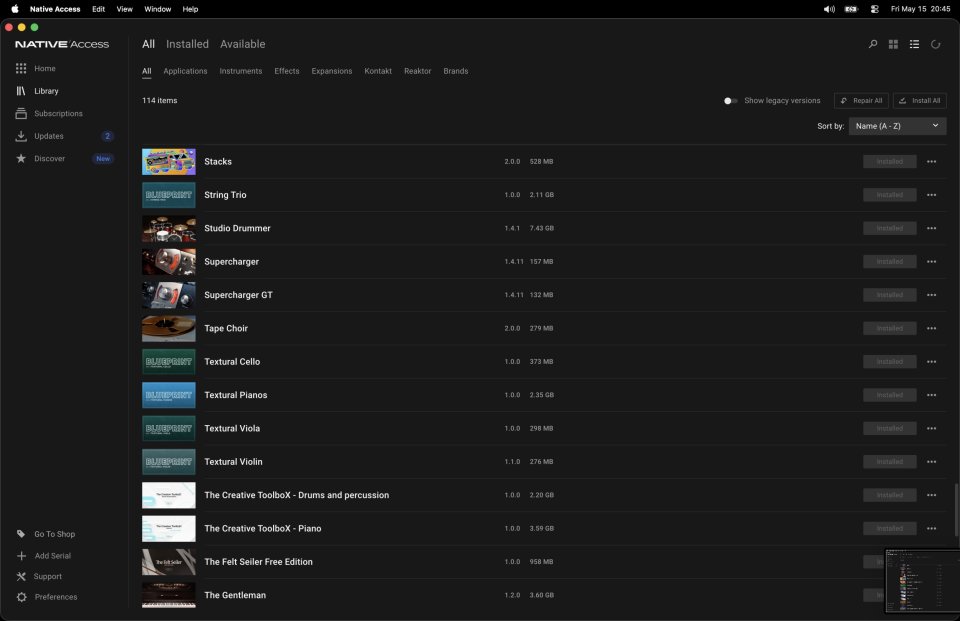Open more options for Supercharger GT

tap(931, 295)
